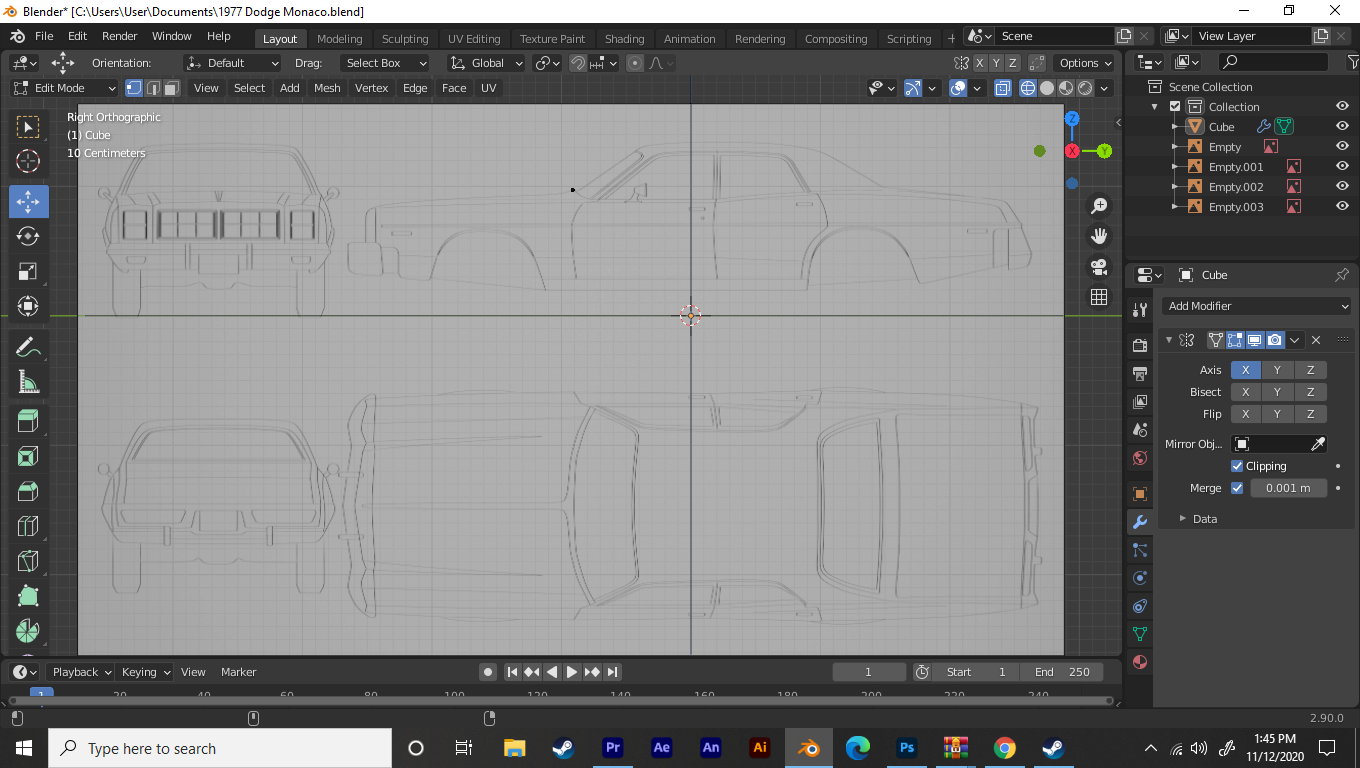This screenshot has width=1360, height=768.
Task: Toggle the Clipping checkbox
Action: coord(1237,466)
